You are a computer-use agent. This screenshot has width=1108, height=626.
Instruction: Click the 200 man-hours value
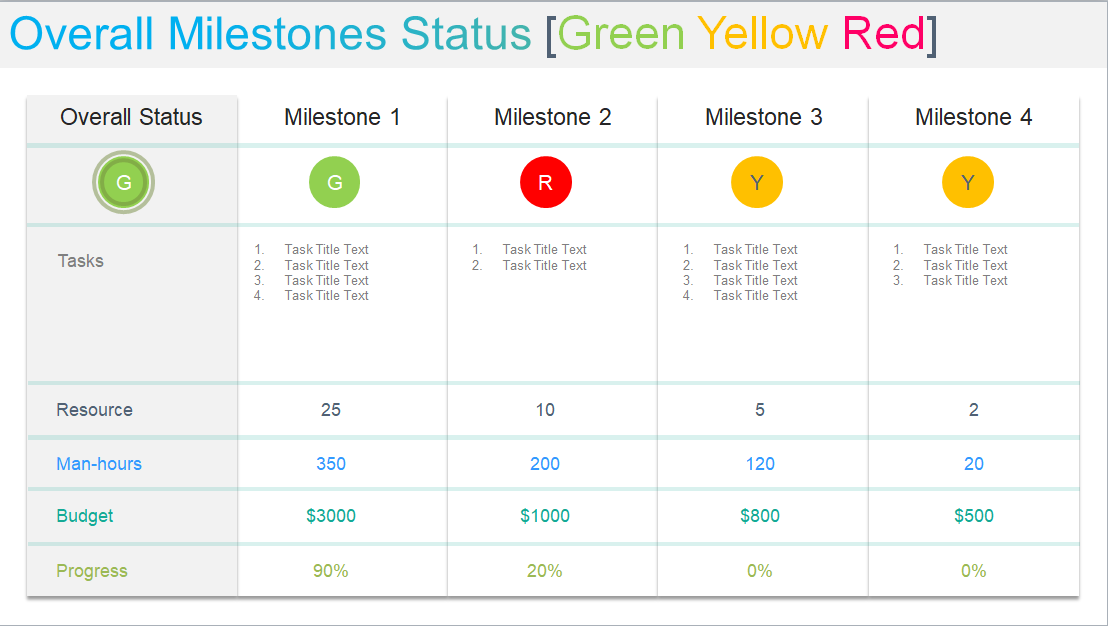coord(545,464)
